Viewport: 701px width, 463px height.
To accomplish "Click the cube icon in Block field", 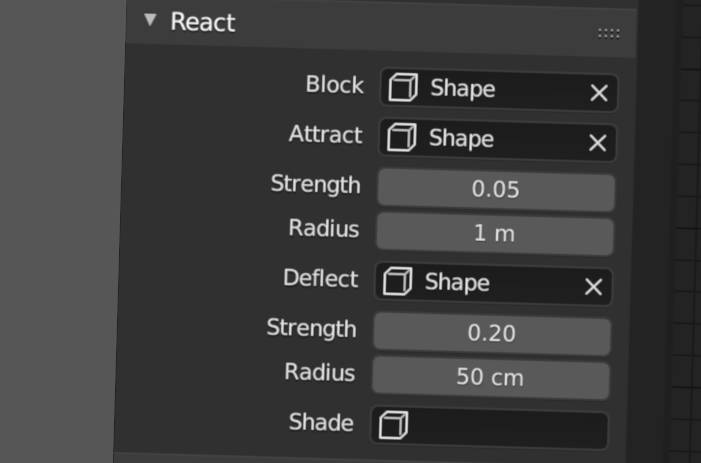I will pyautogui.click(x=403, y=88).
